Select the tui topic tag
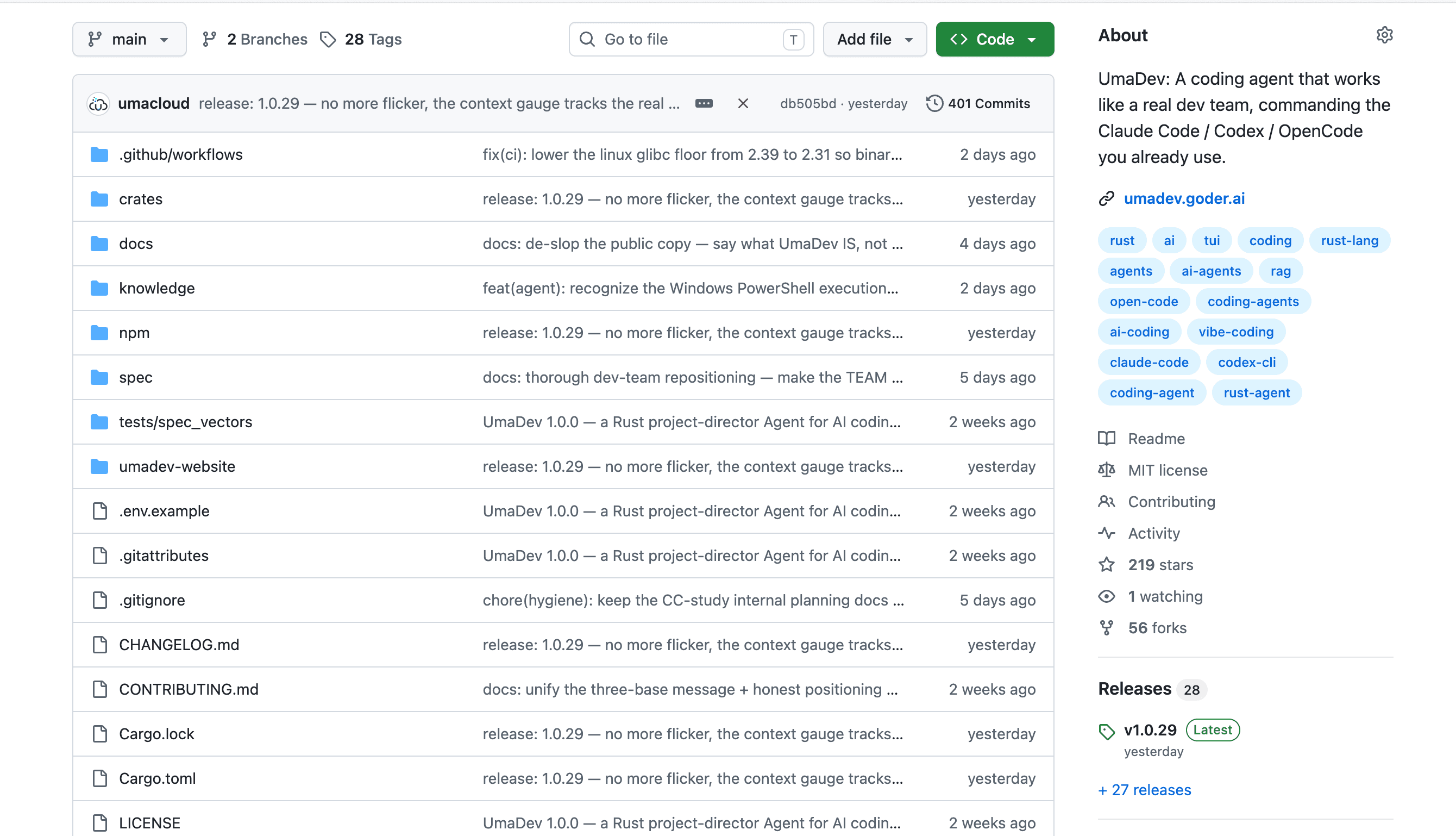Image resolution: width=1456 pixels, height=836 pixels. [x=1211, y=241]
